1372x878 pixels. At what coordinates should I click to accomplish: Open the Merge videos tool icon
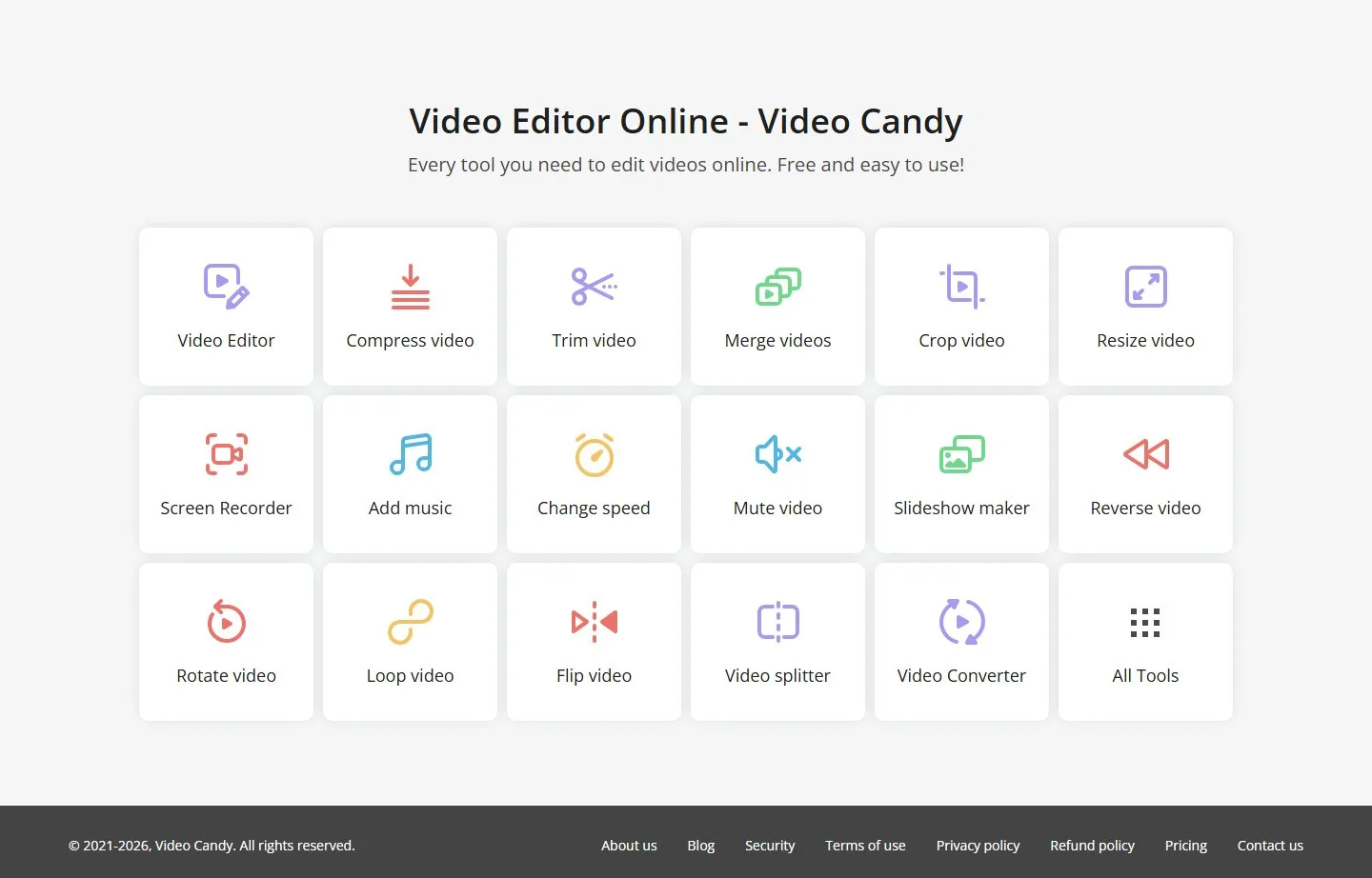point(778,287)
